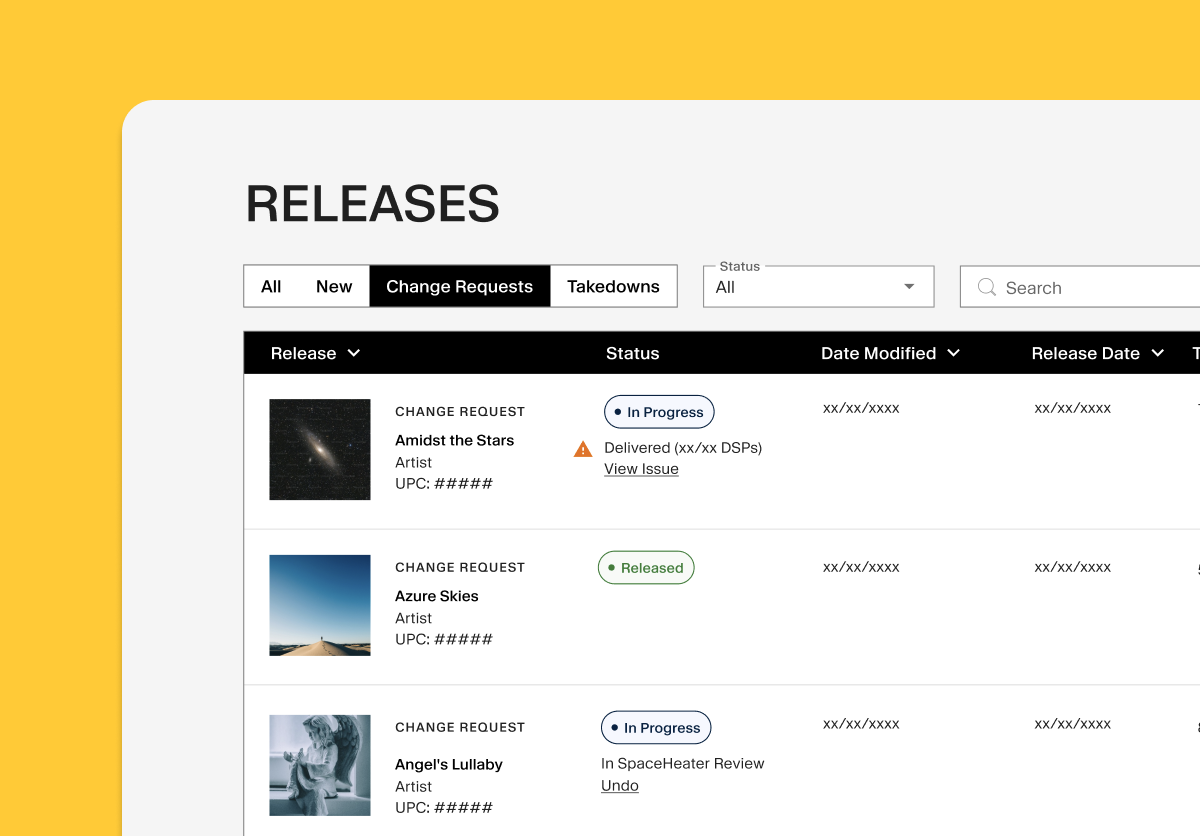This screenshot has width=1200, height=836.
Task: Click the search magnifier icon
Action: pyautogui.click(x=986, y=287)
